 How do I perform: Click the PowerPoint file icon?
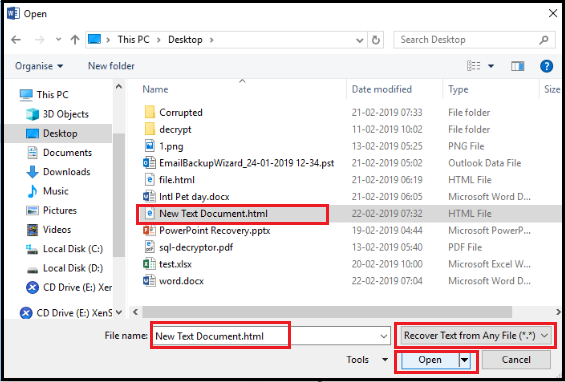click(x=149, y=230)
